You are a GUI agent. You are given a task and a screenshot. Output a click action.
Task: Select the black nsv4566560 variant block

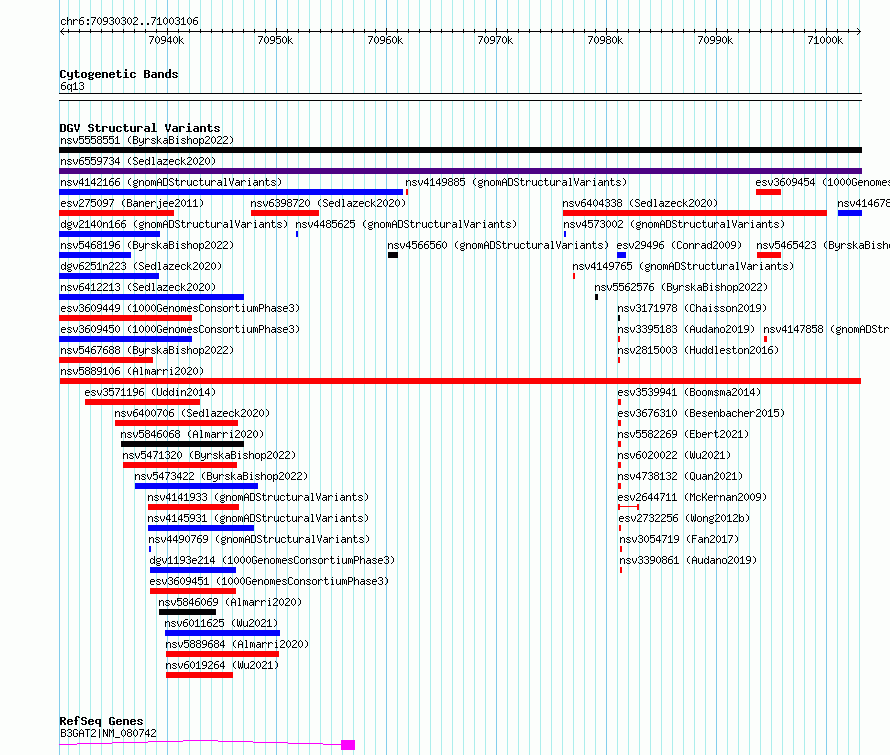(x=393, y=255)
